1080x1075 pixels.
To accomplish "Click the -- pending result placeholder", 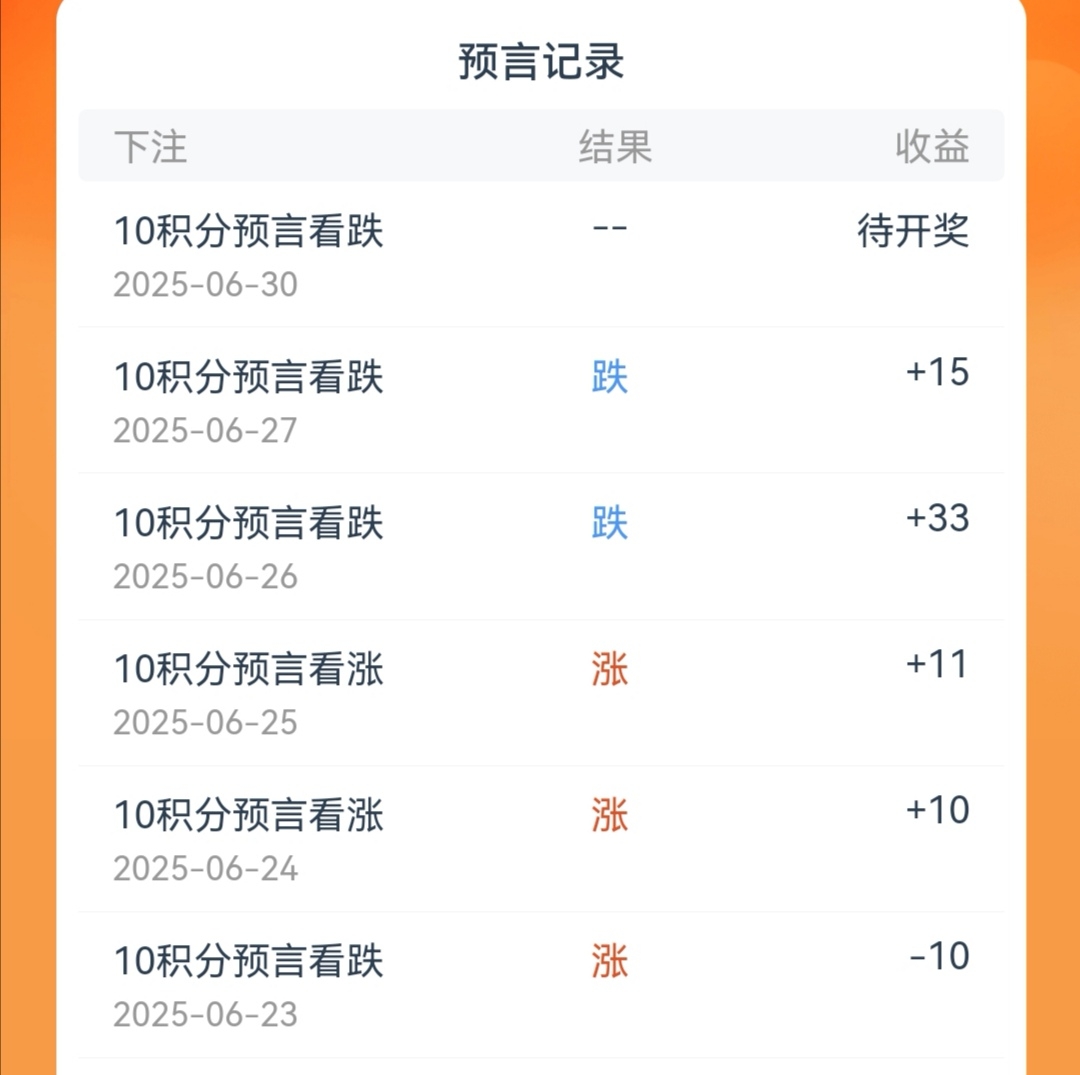I will coord(610,228).
